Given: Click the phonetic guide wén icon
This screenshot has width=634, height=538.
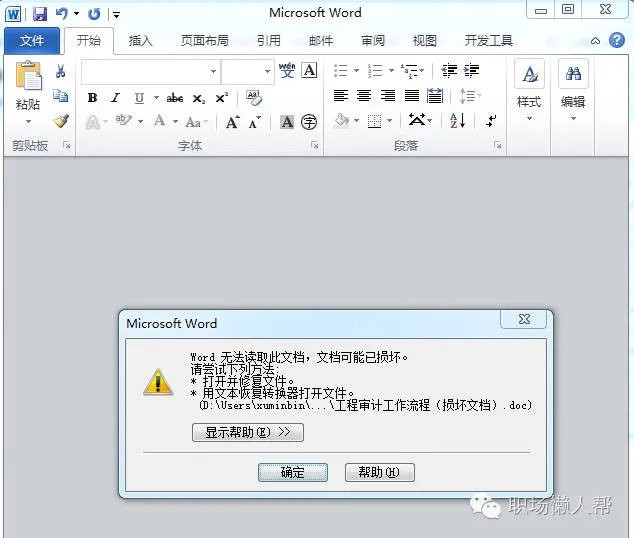Looking at the screenshot, I should tap(287, 70).
